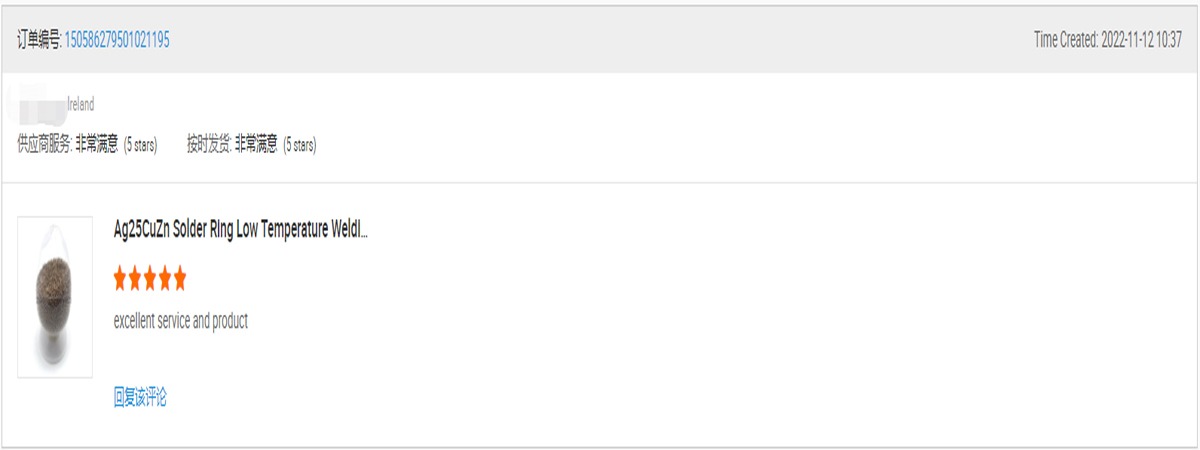Open order number 150586279501021195 link

[117, 40]
